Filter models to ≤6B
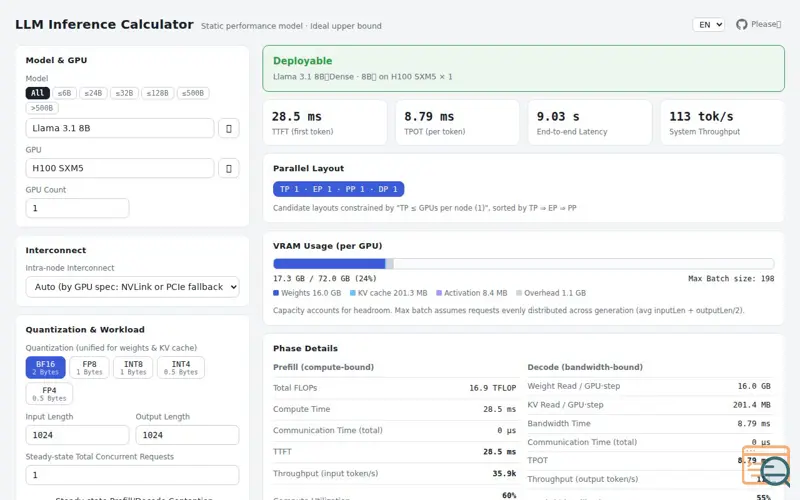Screen dimensions: 800x500 [x=64, y=93]
